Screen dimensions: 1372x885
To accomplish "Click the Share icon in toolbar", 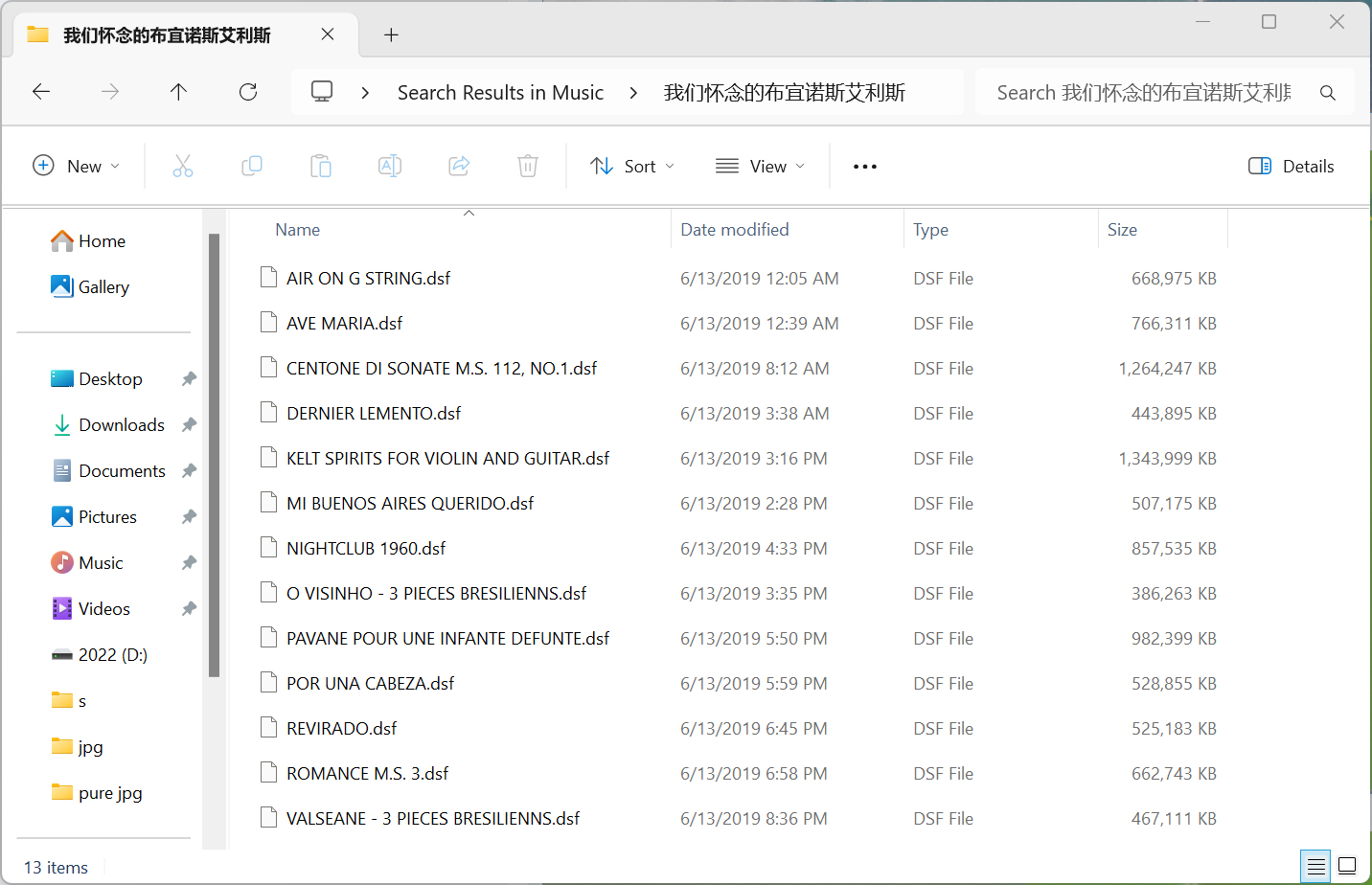I will pyautogui.click(x=459, y=166).
